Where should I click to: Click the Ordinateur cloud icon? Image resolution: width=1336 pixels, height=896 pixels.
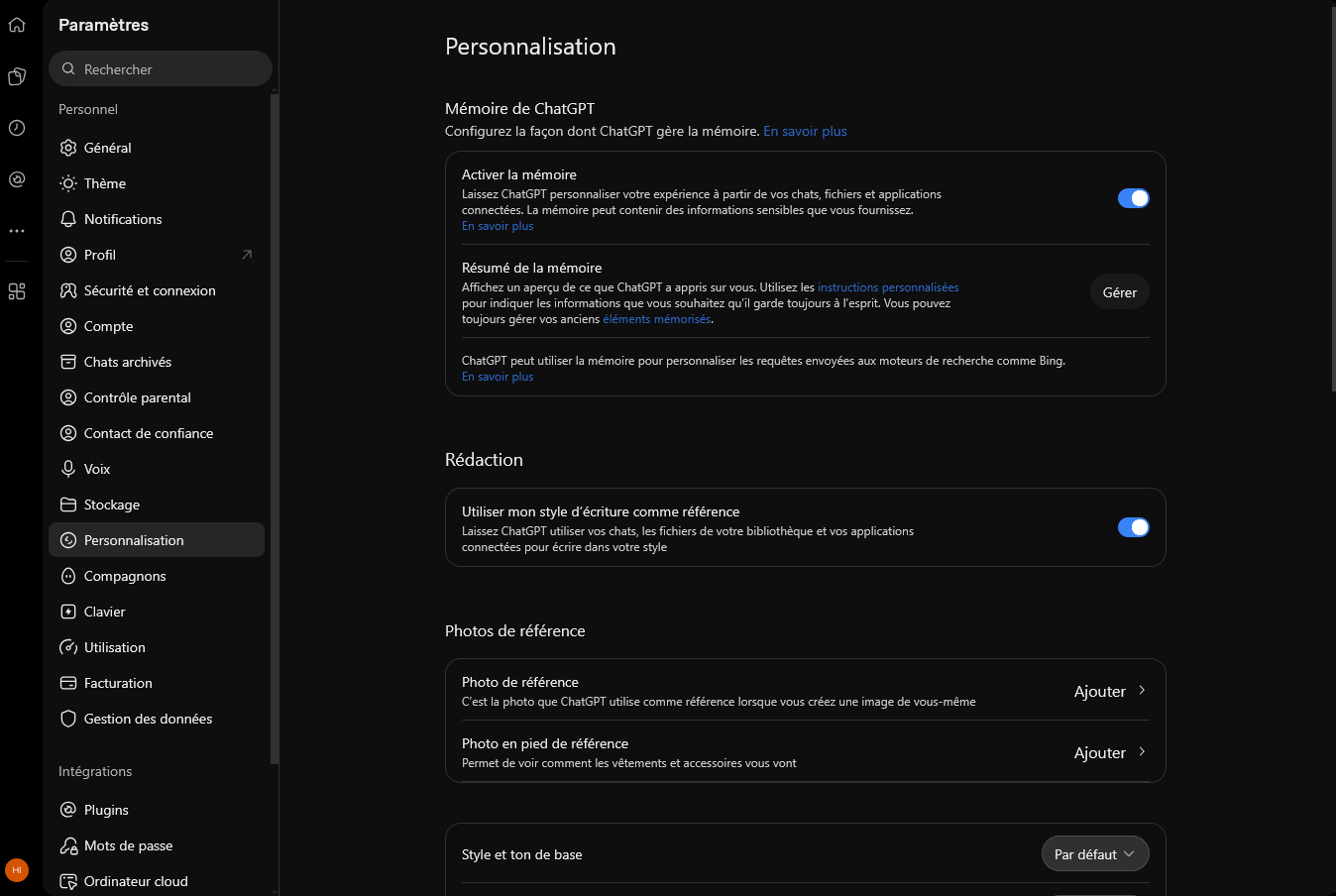point(68,881)
